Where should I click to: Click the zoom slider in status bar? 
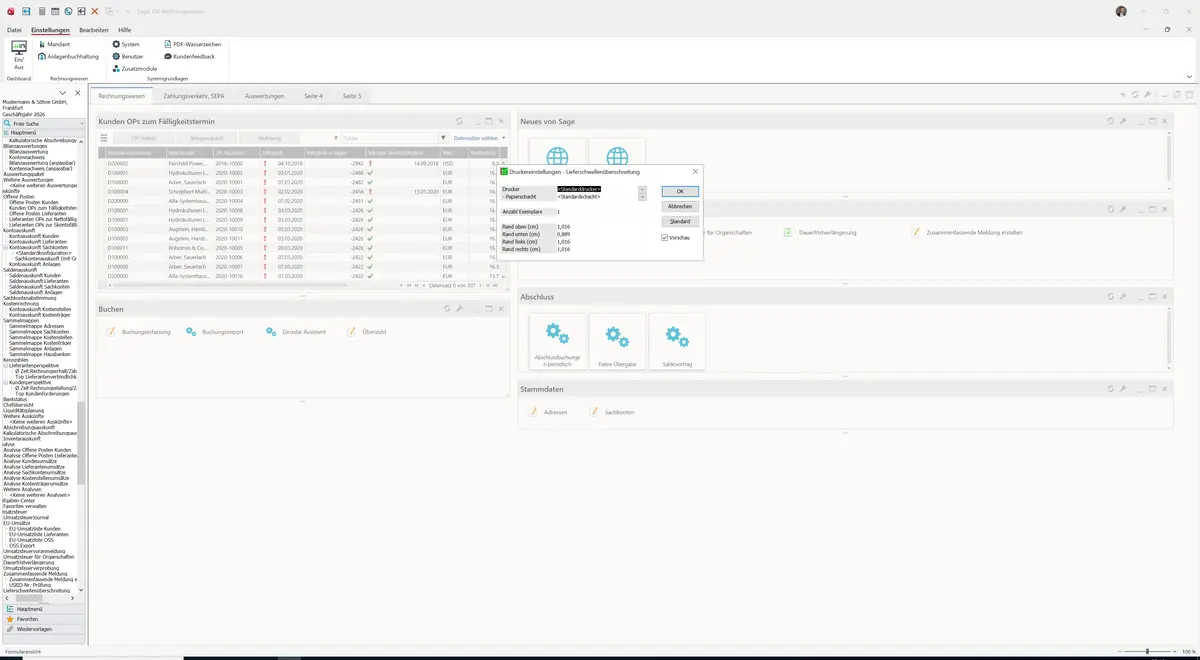pyautogui.click(x=1146, y=651)
